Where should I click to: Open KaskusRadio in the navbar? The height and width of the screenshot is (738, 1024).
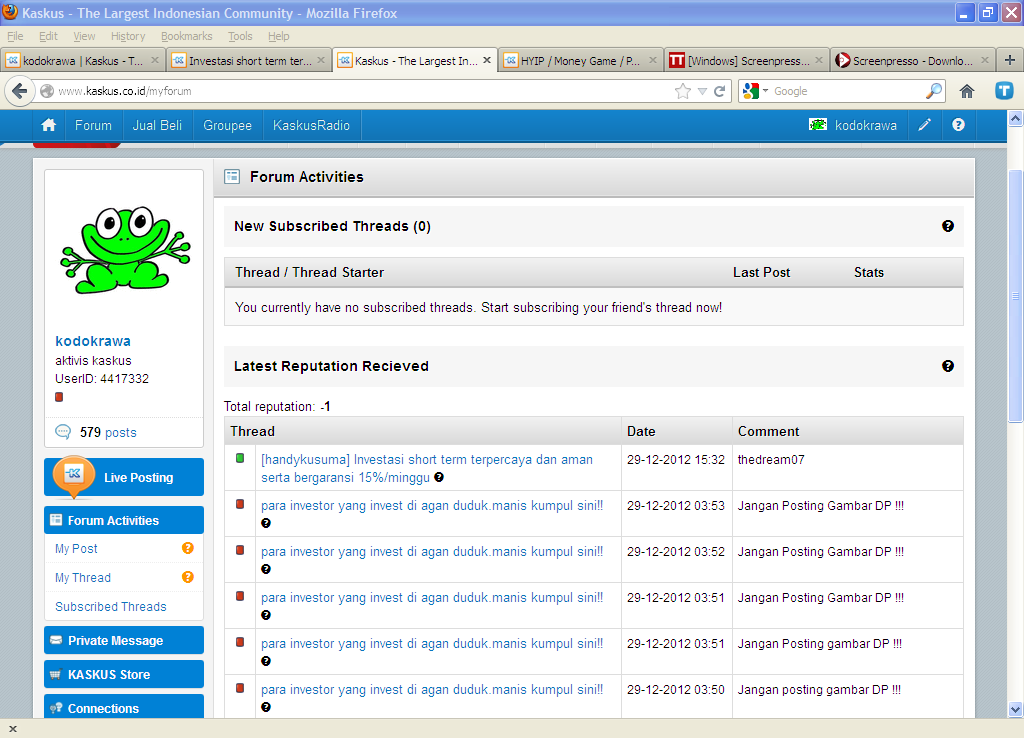(312, 125)
